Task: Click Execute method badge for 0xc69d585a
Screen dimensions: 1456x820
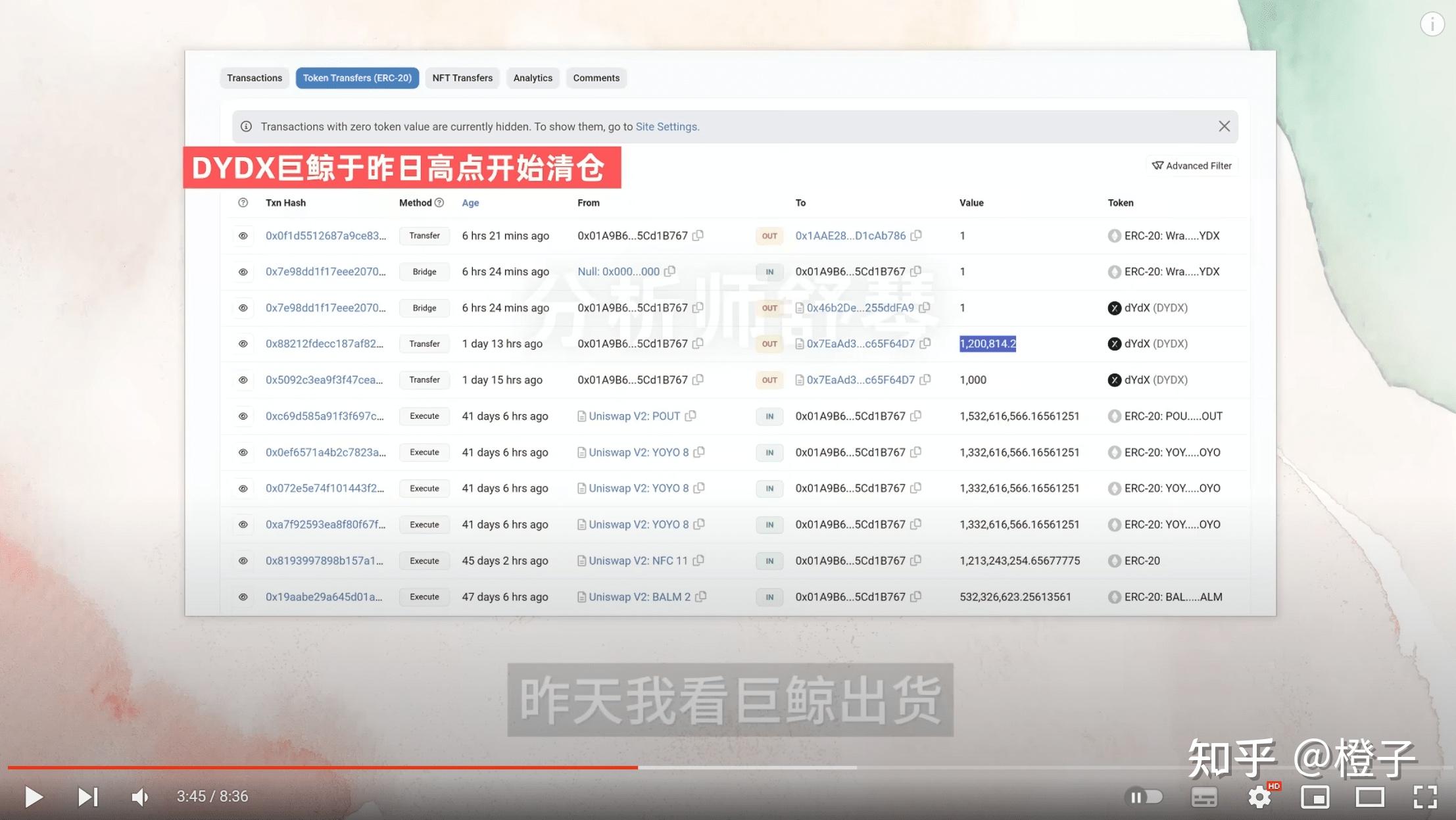Action: (x=424, y=416)
